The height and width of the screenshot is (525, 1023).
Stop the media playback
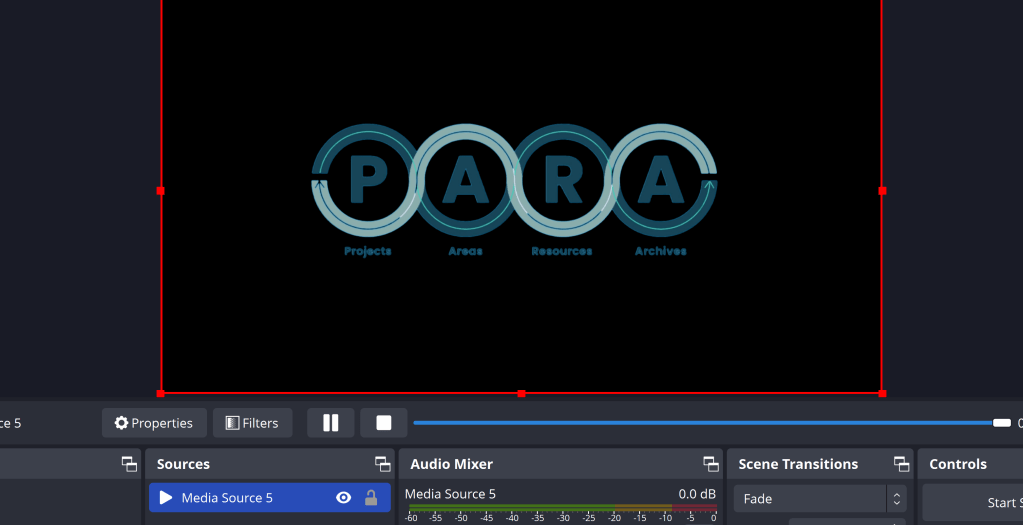point(384,423)
